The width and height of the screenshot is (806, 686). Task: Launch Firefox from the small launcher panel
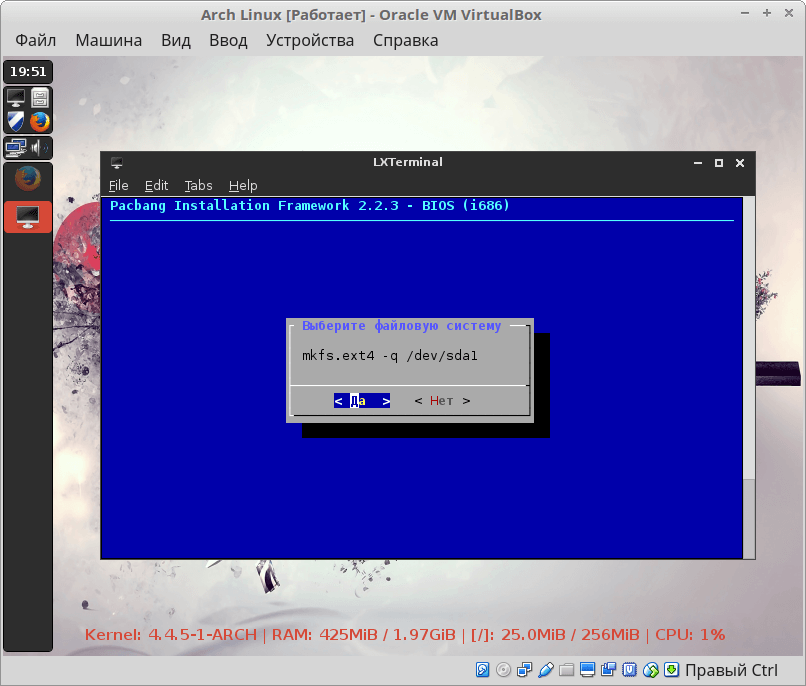[40, 122]
